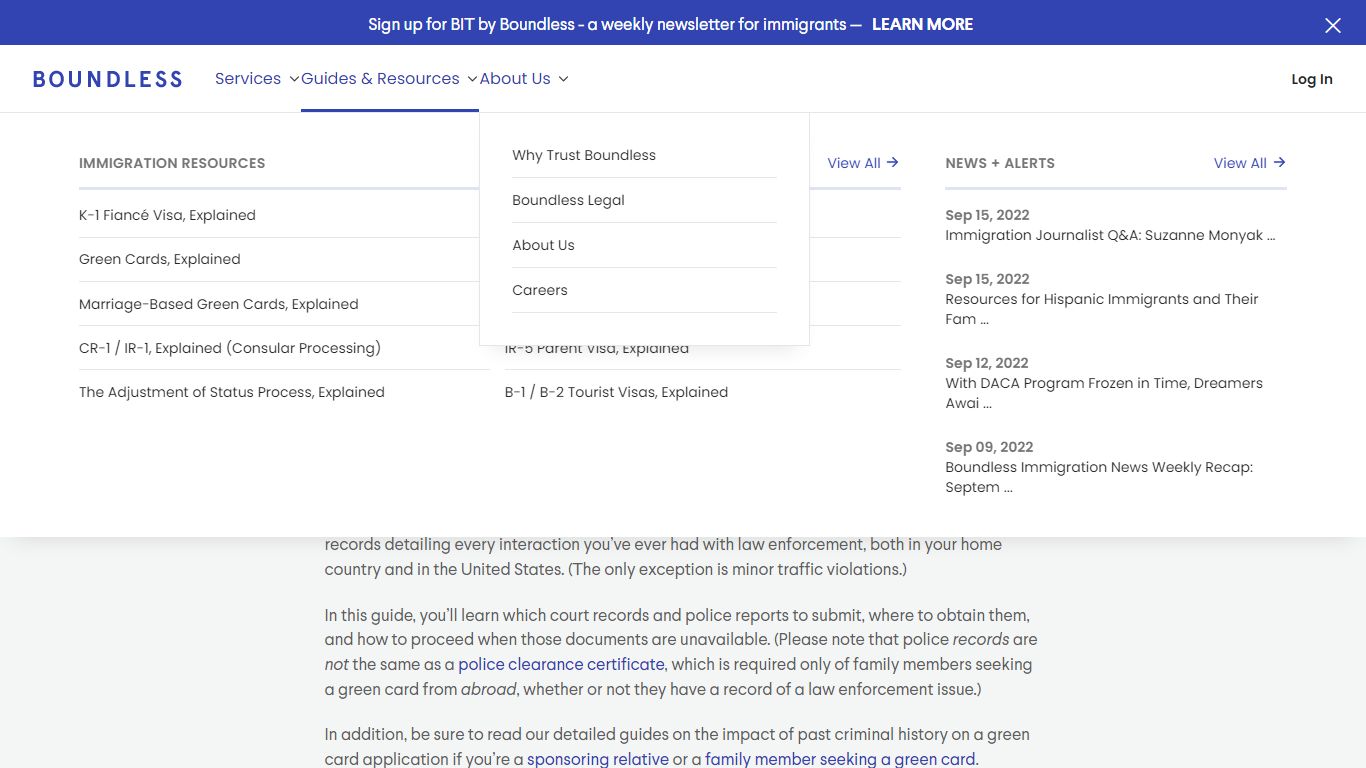Open Marriage-Based Green Cards, Explained

219,304
